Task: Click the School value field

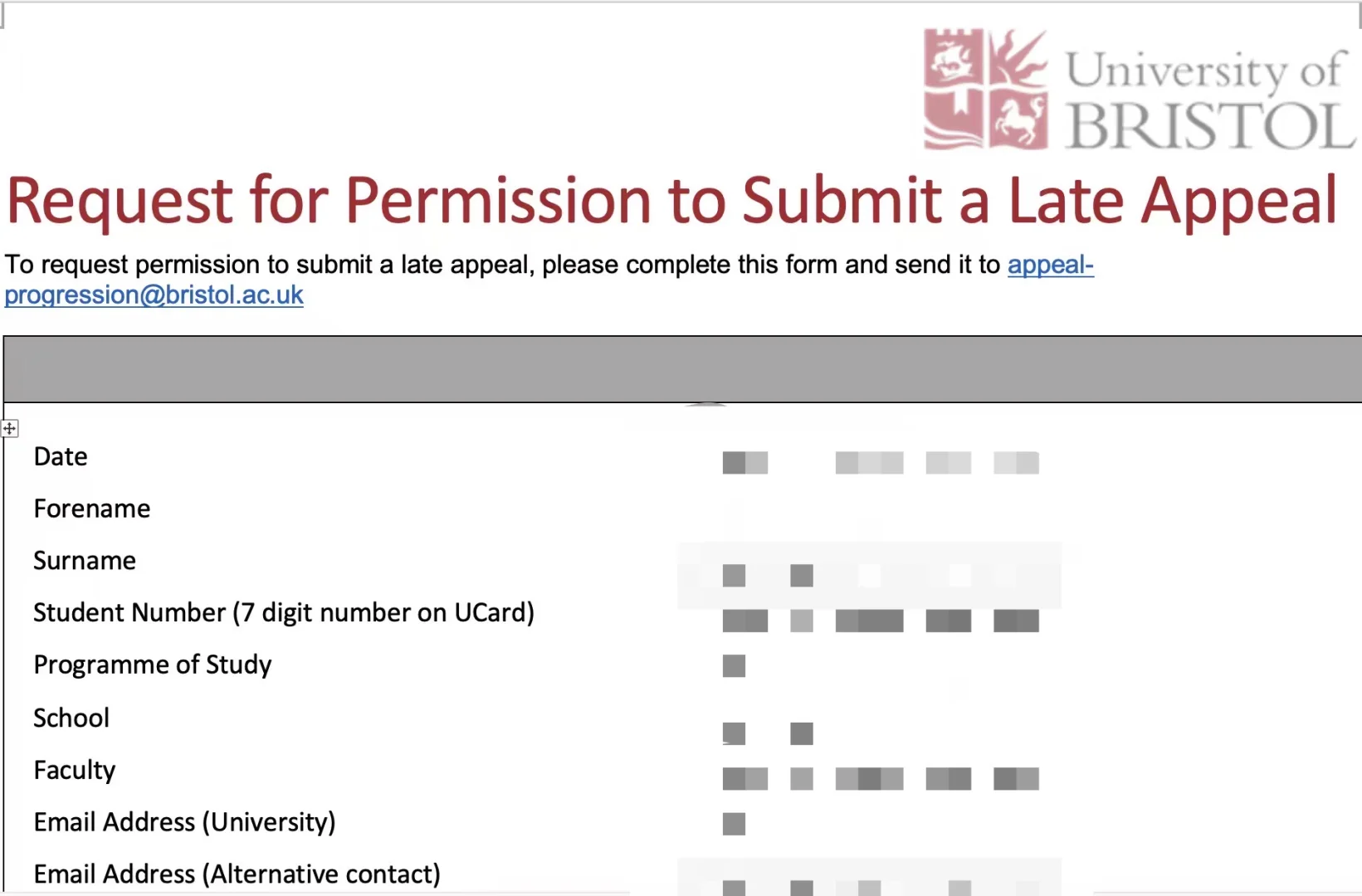Action: (x=768, y=733)
